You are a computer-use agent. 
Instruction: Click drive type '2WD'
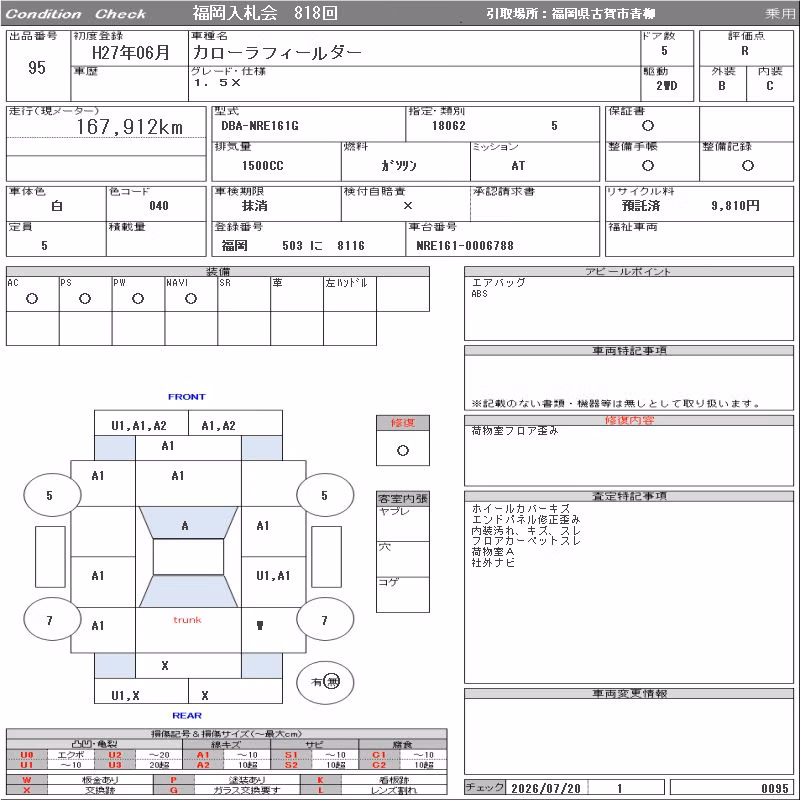pyautogui.click(x=666, y=86)
